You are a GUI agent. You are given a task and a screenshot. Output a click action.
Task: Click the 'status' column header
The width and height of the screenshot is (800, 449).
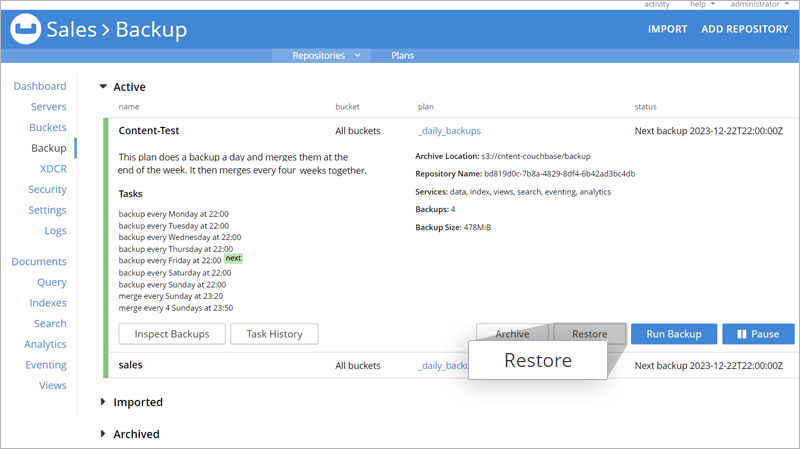pos(645,107)
